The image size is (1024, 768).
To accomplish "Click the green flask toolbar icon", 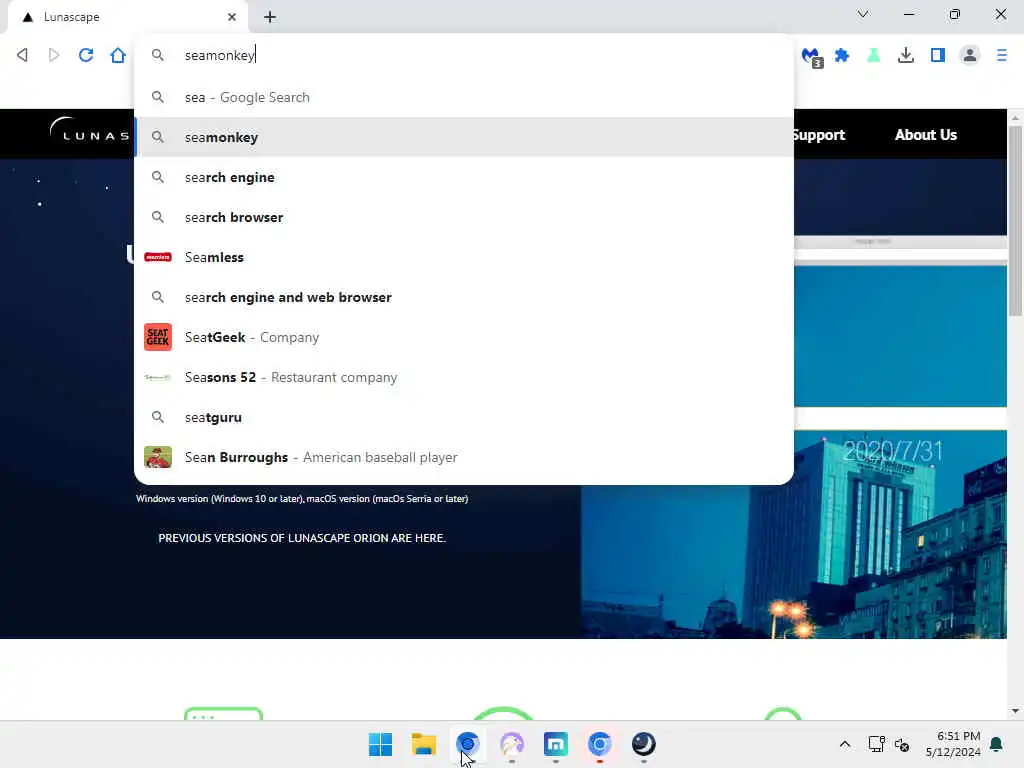I will tap(873, 56).
